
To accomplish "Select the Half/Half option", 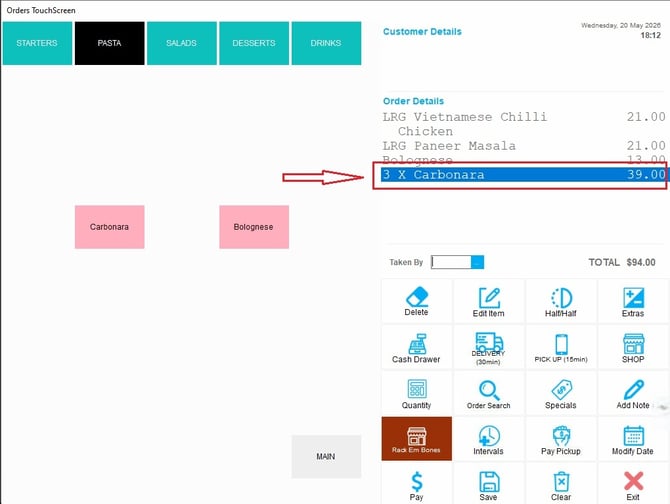I will click(561, 302).
